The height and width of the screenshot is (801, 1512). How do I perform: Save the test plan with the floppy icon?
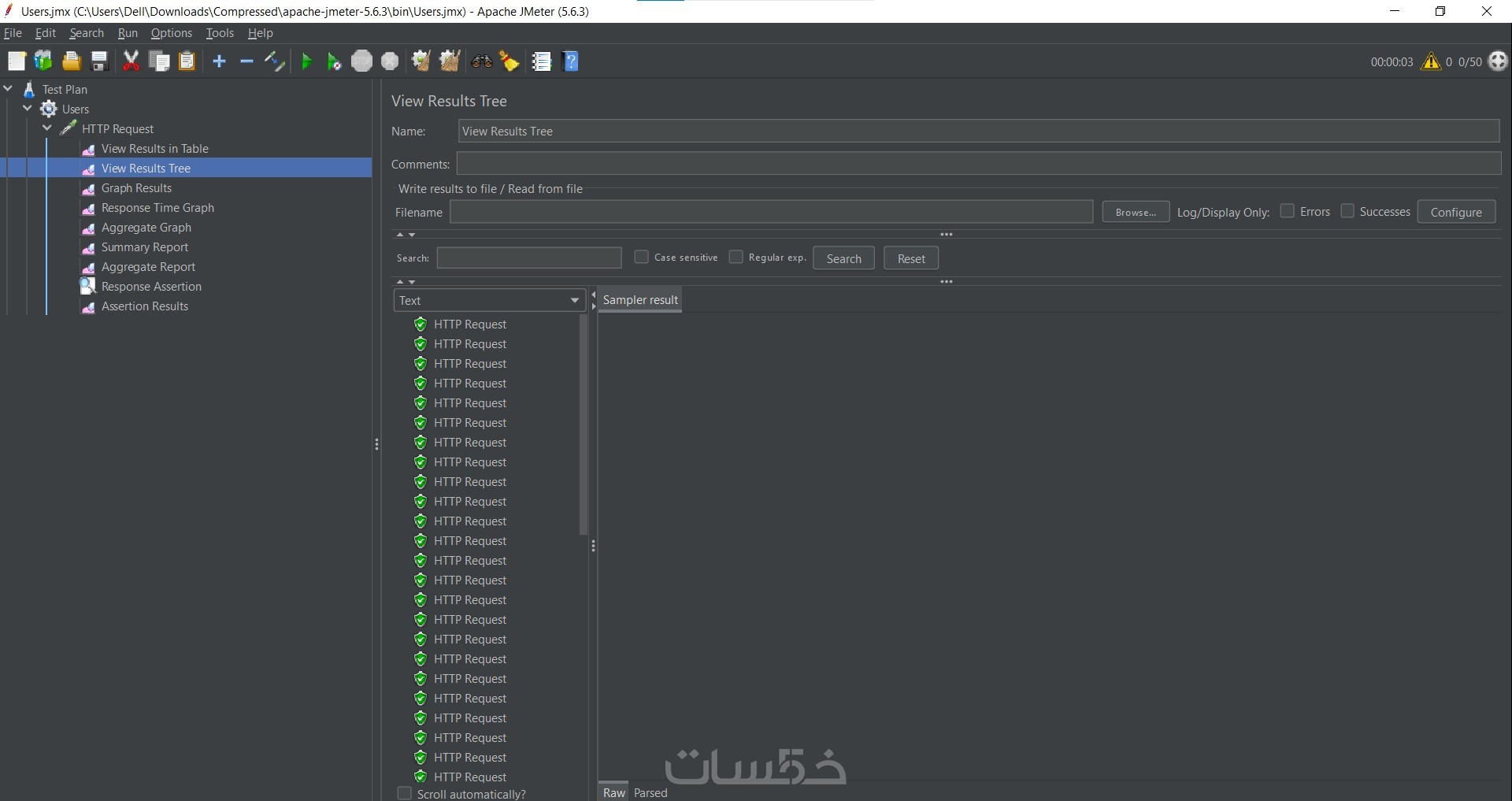(99, 61)
